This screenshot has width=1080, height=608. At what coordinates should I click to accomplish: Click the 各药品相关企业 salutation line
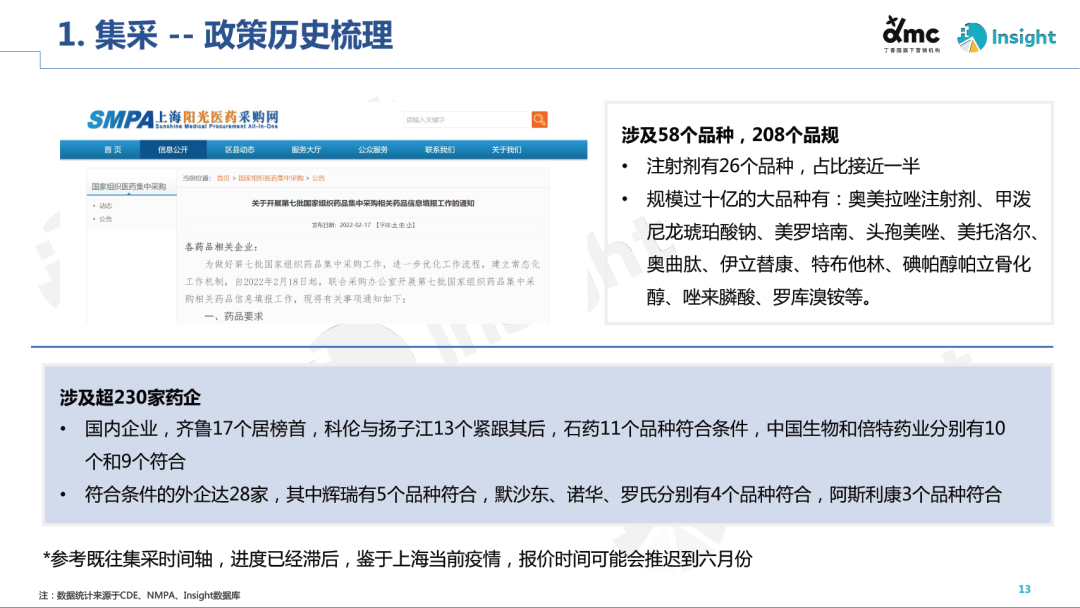(221, 247)
